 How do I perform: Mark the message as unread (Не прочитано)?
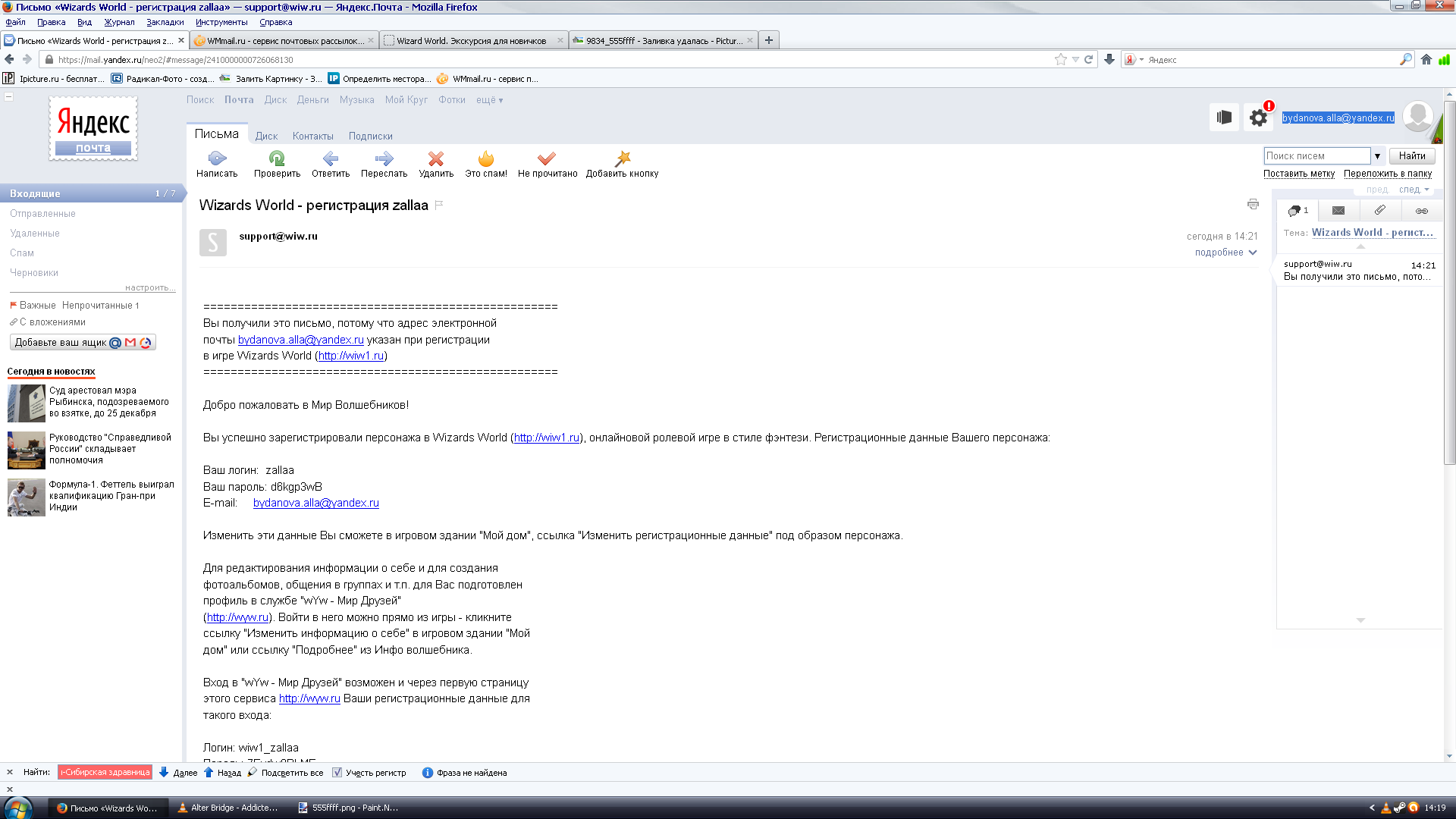pos(548,164)
